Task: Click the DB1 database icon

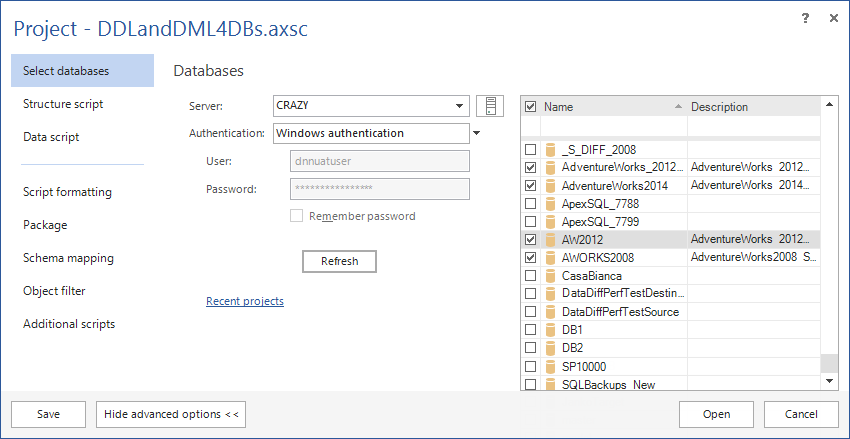Action: pos(549,329)
